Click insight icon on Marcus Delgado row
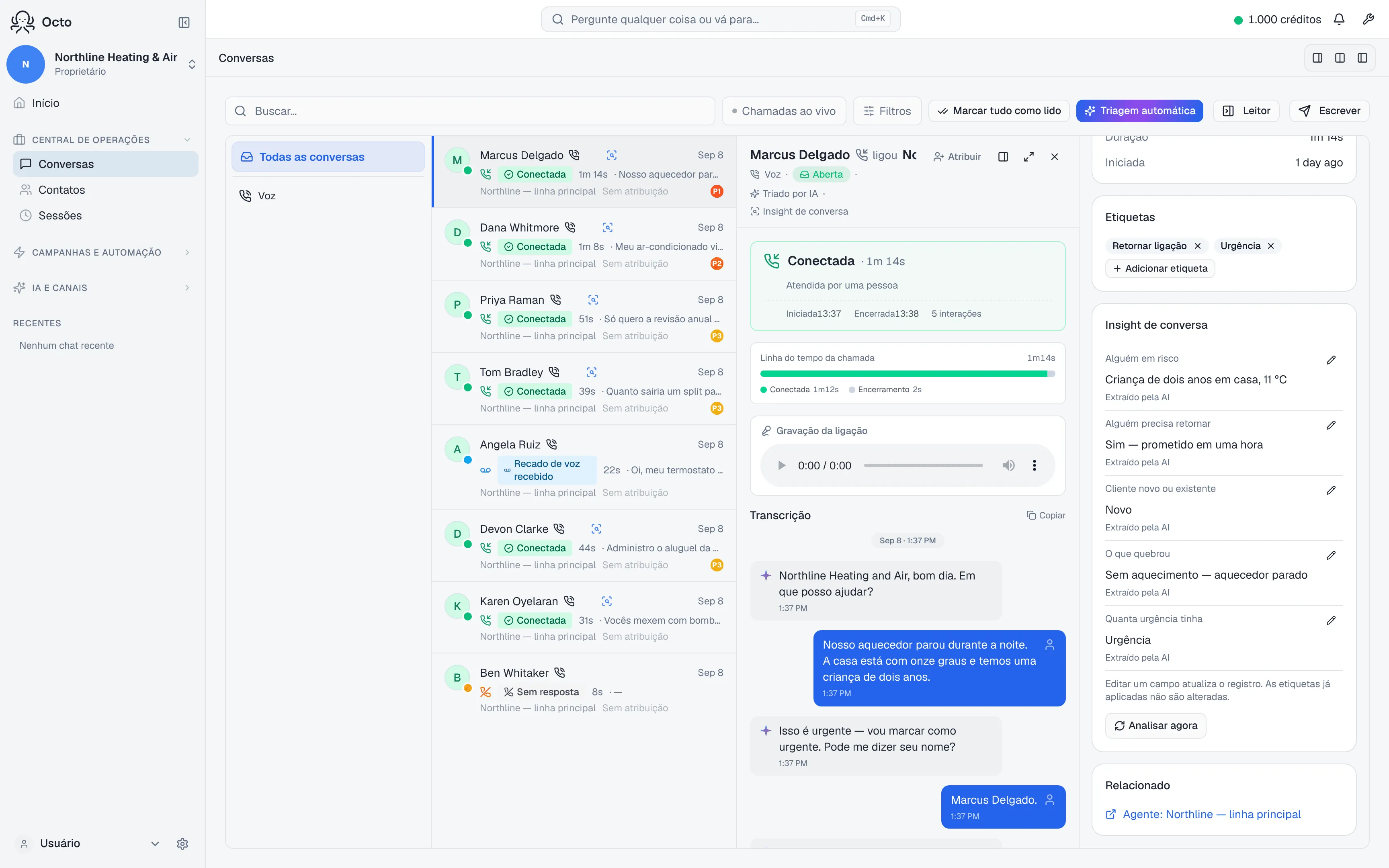The width and height of the screenshot is (1389, 868). coord(611,155)
